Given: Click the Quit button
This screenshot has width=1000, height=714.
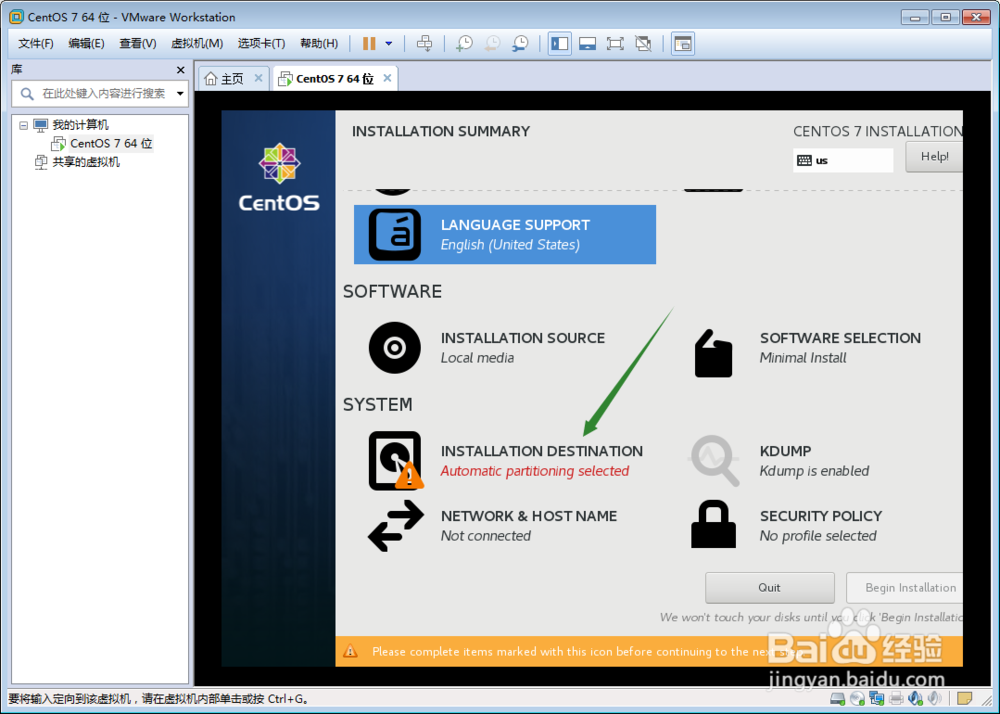Looking at the screenshot, I should (x=770, y=588).
